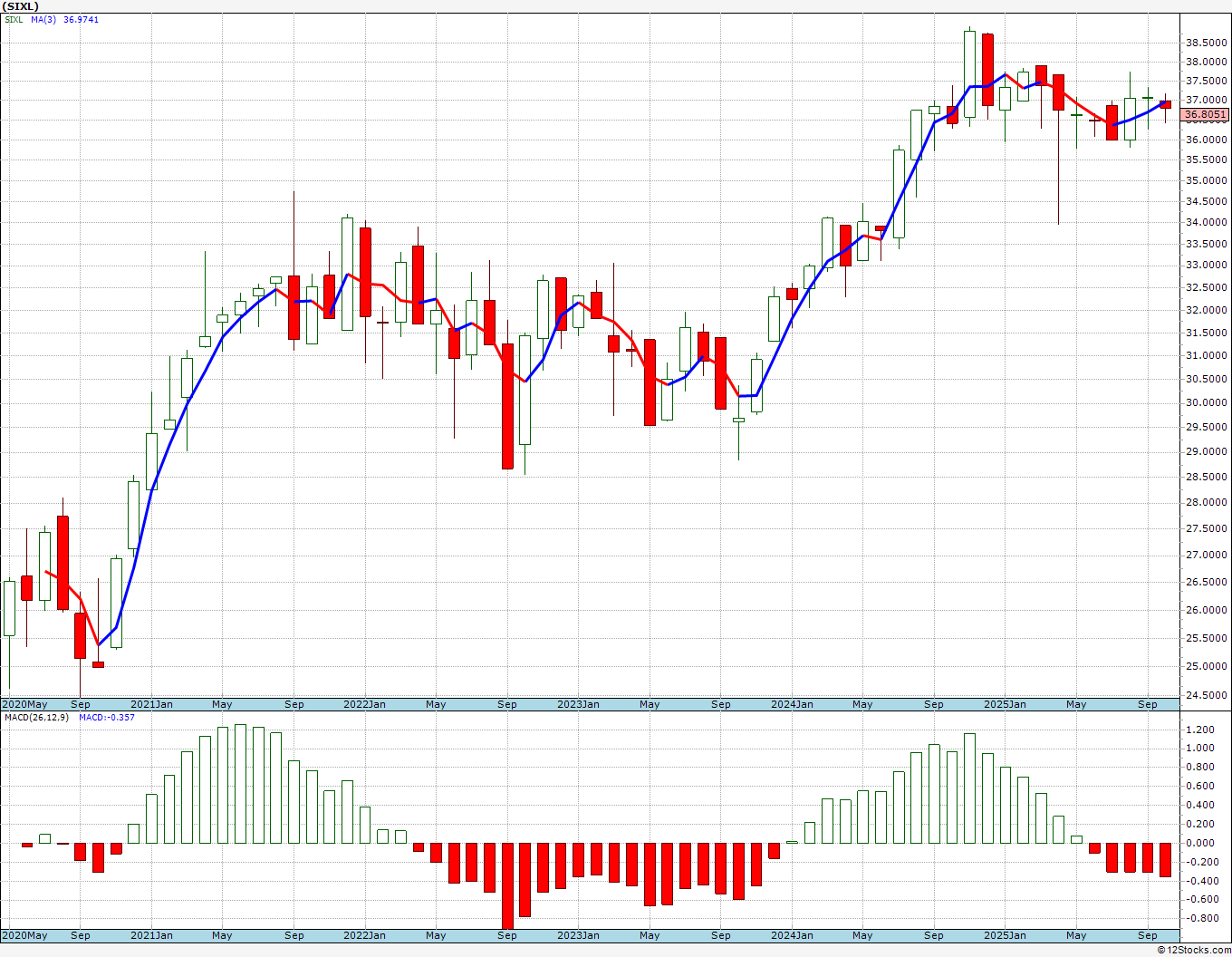The width and height of the screenshot is (1232, 957).
Task: Click the 38.0000 price axis label
Action: click(1206, 62)
